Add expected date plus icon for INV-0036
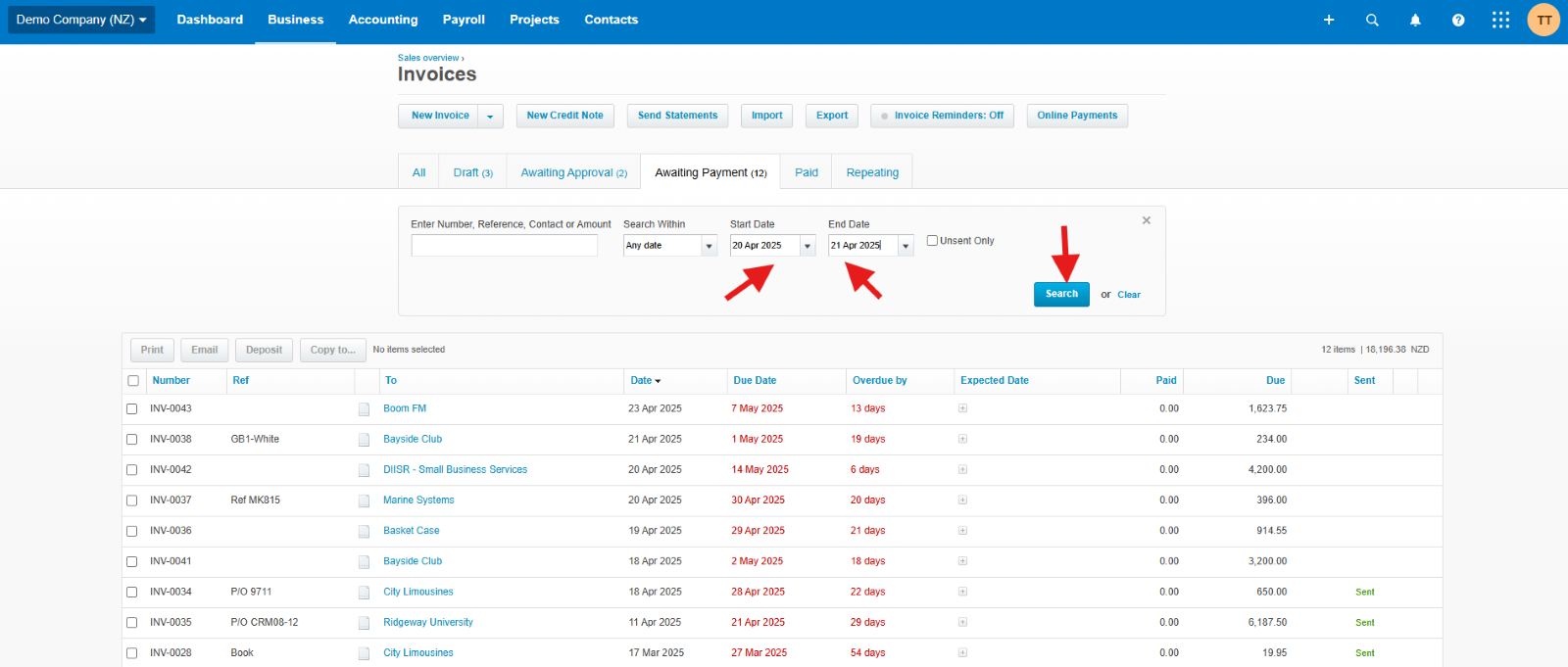 [x=962, y=530]
